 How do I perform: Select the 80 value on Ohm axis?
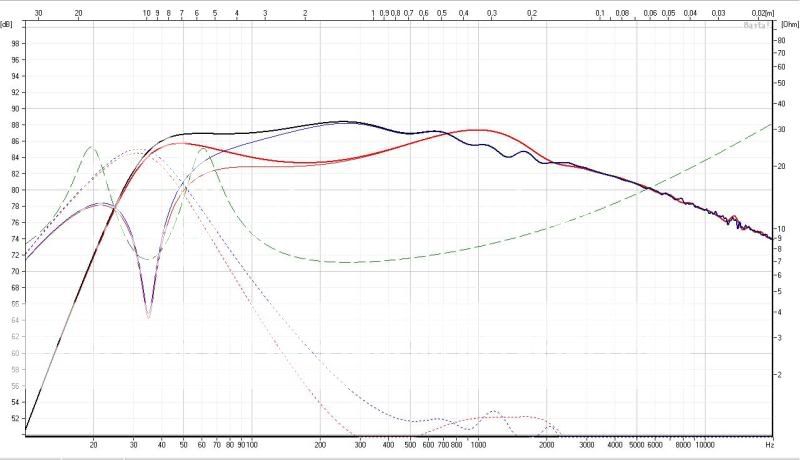click(781, 40)
